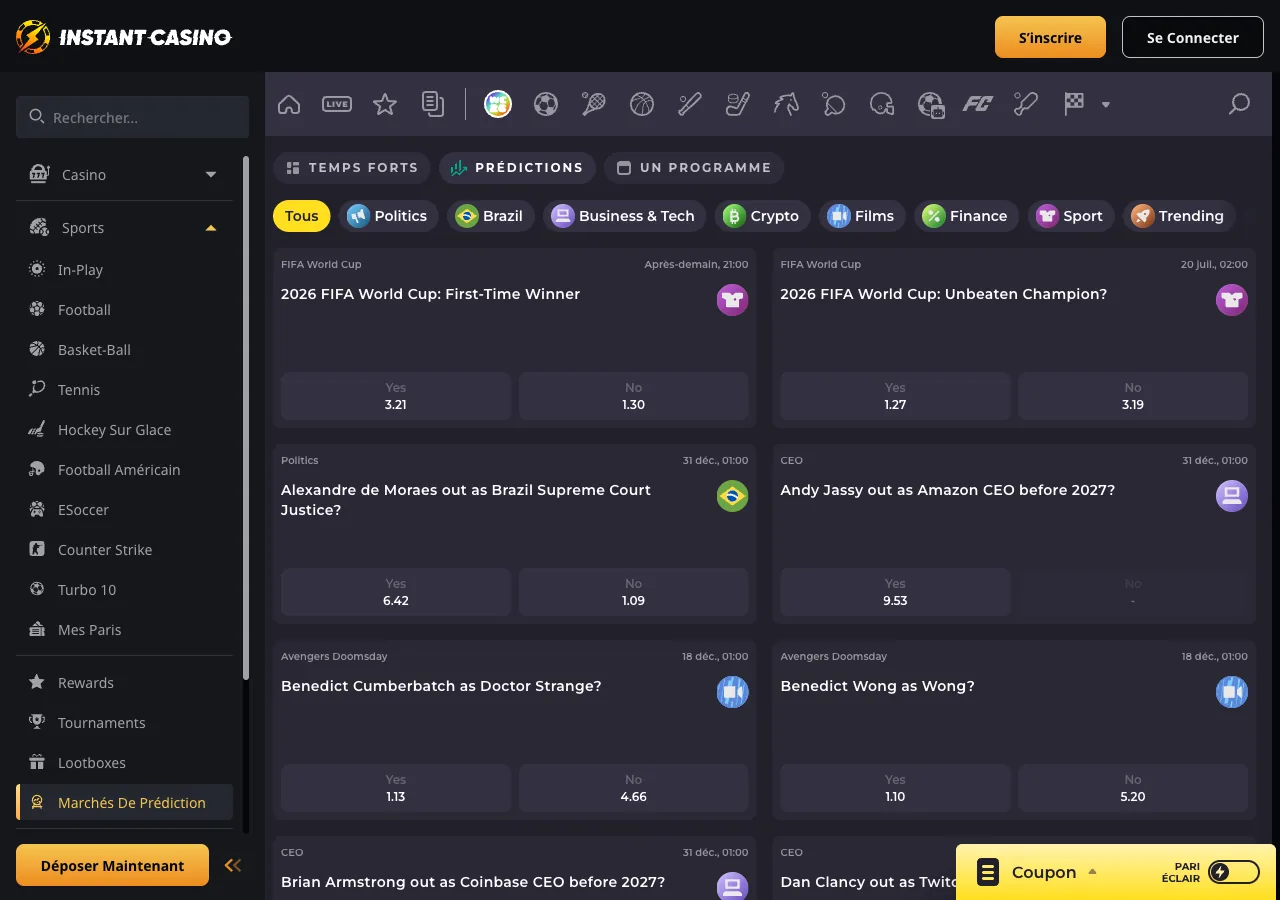Collapse the sidebar with the double chevron
1280x900 pixels.
point(233,866)
